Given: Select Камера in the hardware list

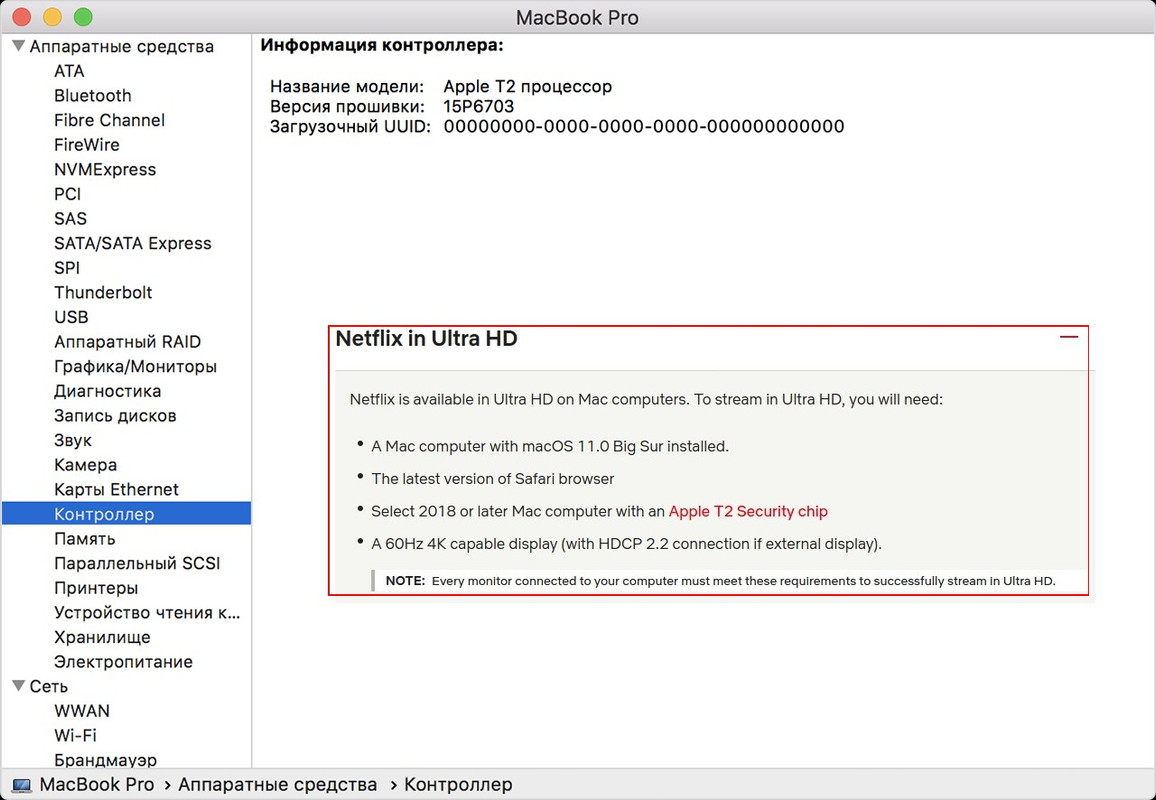Looking at the screenshot, I should 85,465.
